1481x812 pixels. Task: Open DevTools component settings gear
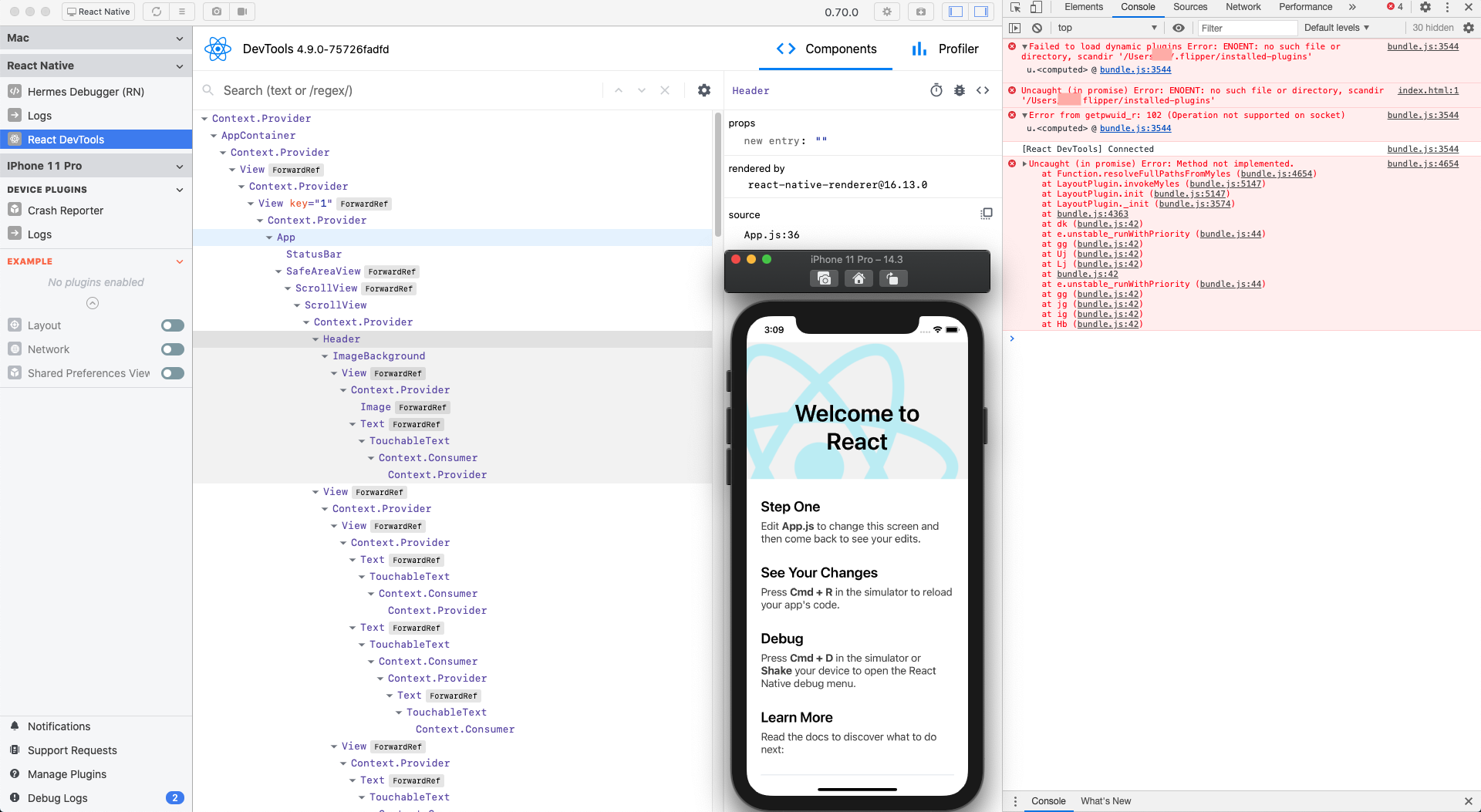click(704, 91)
